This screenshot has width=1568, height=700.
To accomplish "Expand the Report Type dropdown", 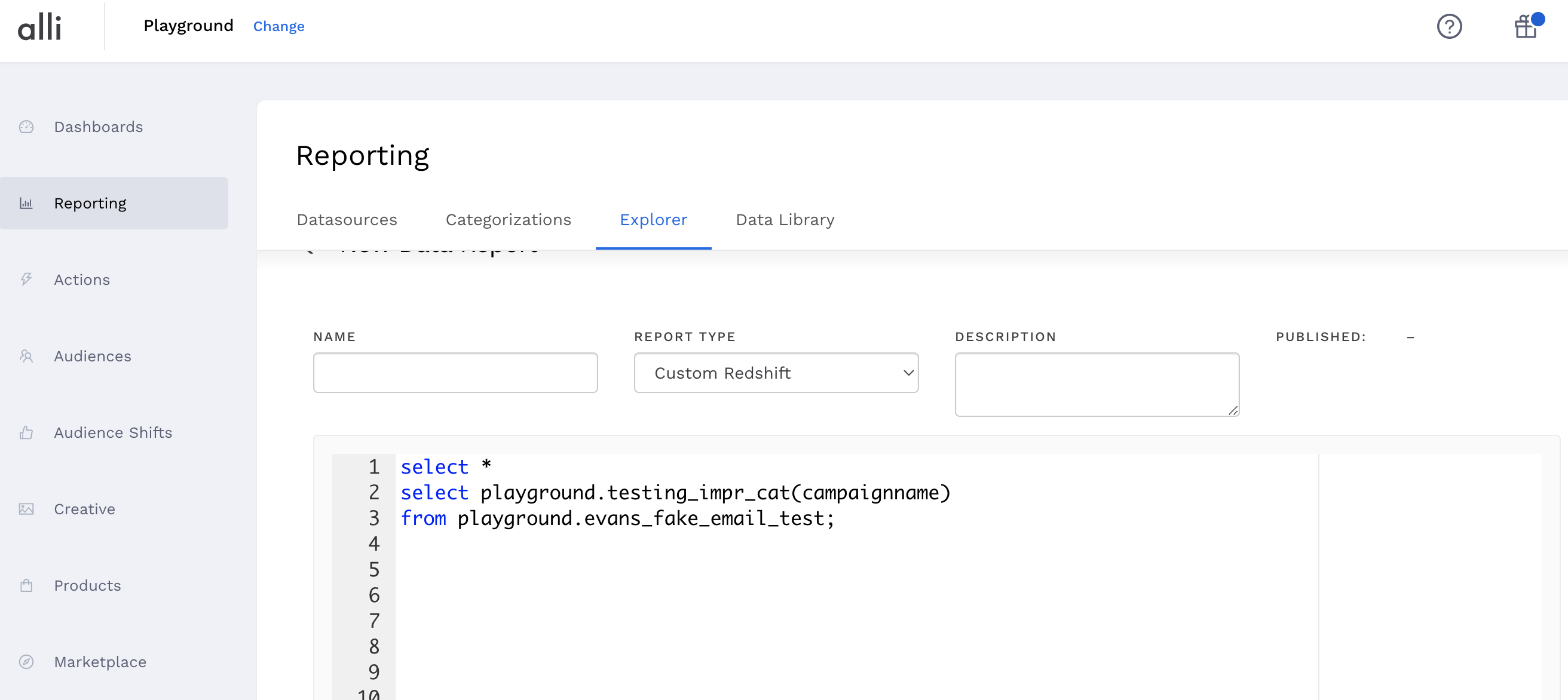I will click(776, 373).
